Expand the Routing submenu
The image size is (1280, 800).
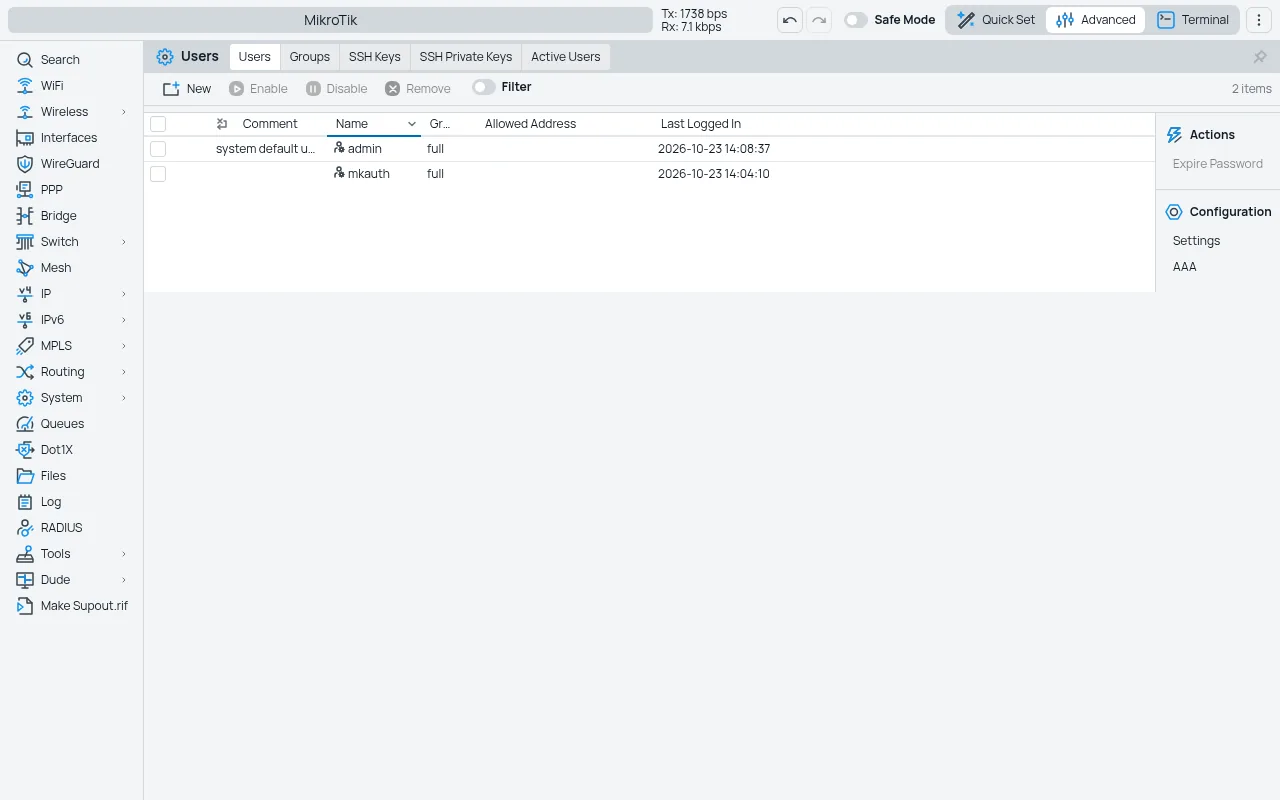coord(124,372)
